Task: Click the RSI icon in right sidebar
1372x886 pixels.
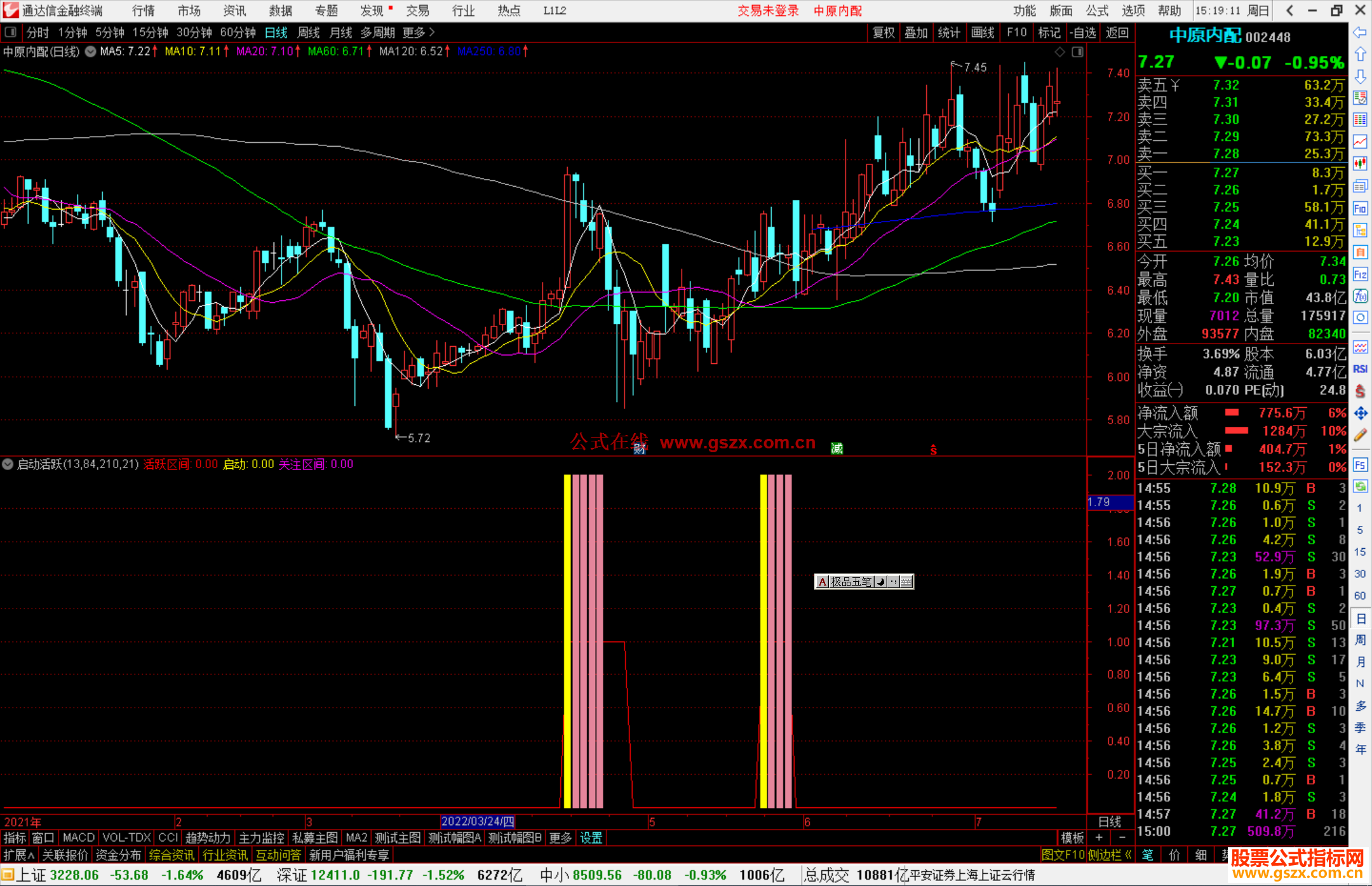Action: (x=1360, y=369)
